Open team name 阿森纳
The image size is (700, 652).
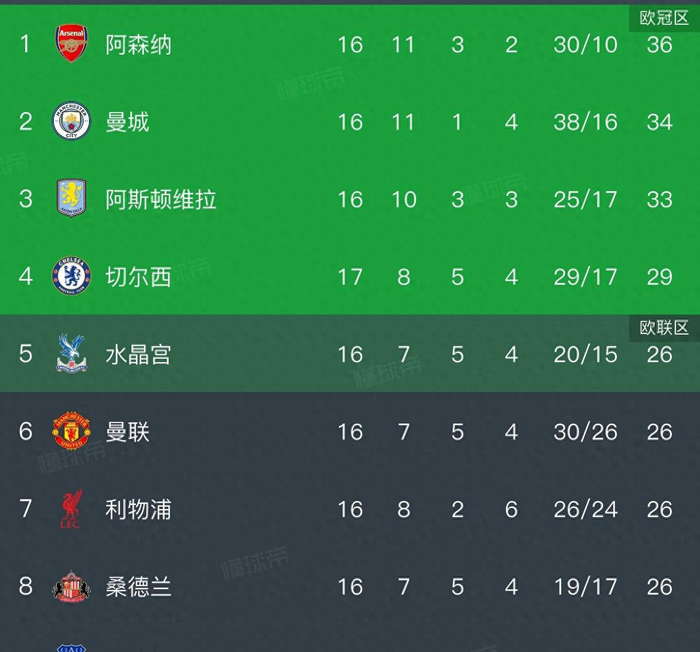pyautogui.click(x=139, y=44)
